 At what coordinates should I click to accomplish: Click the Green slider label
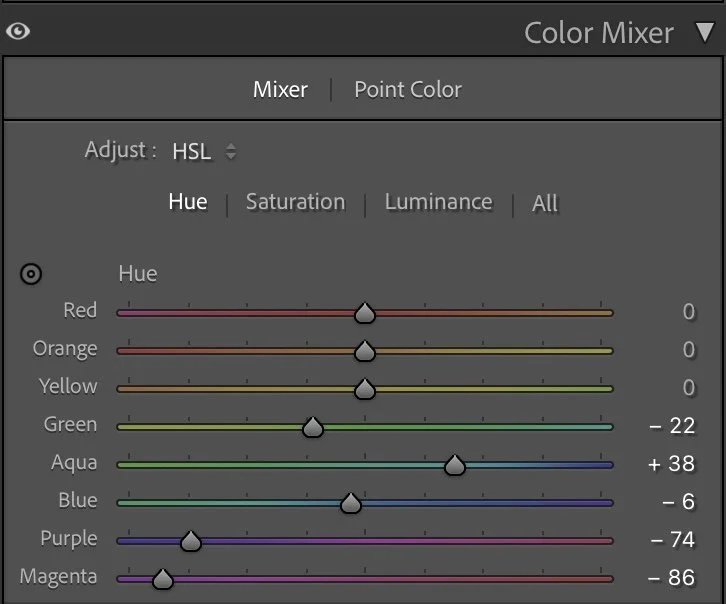click(70, 424)
